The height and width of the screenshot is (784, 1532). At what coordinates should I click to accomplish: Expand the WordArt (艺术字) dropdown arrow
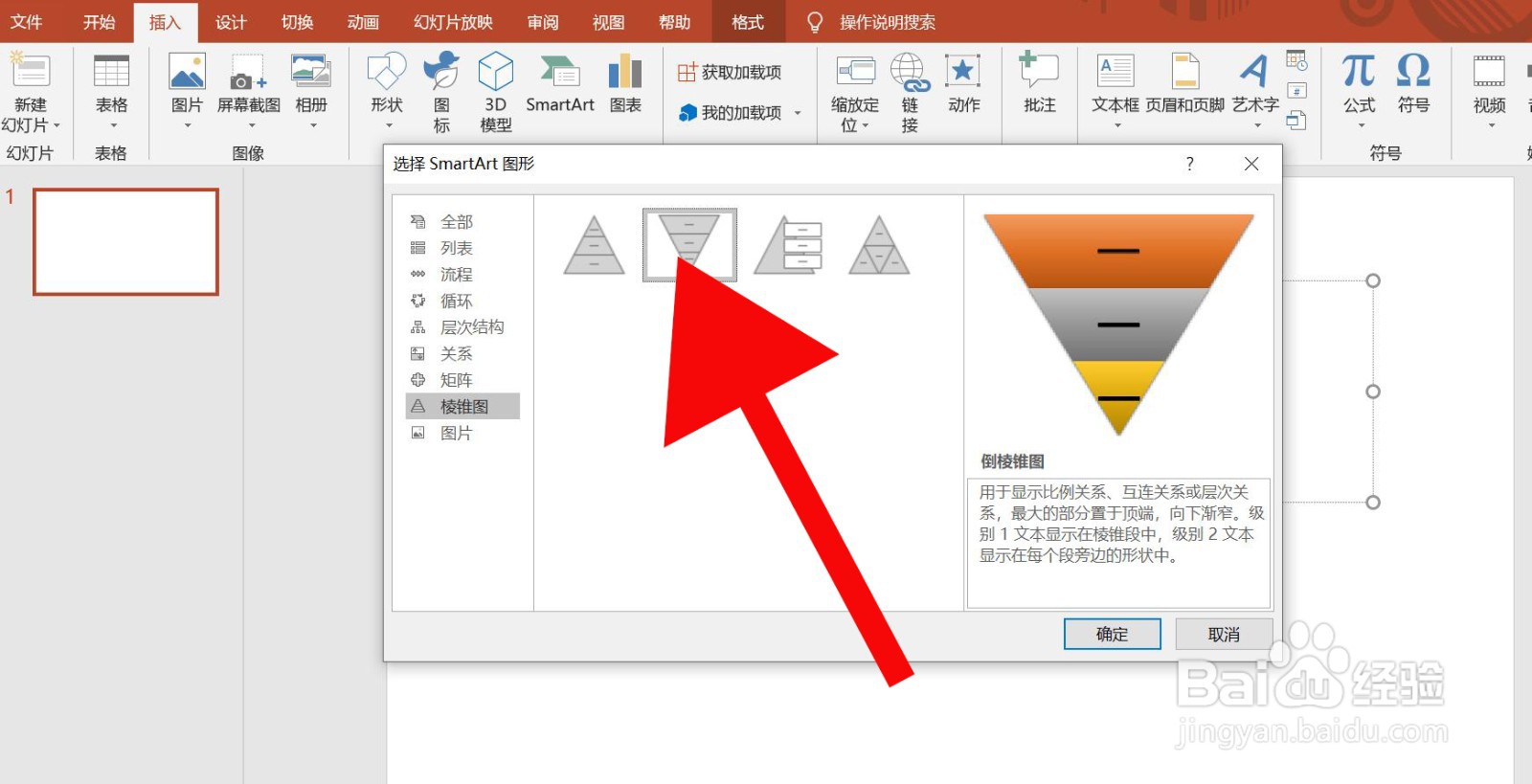(1257, 125)
